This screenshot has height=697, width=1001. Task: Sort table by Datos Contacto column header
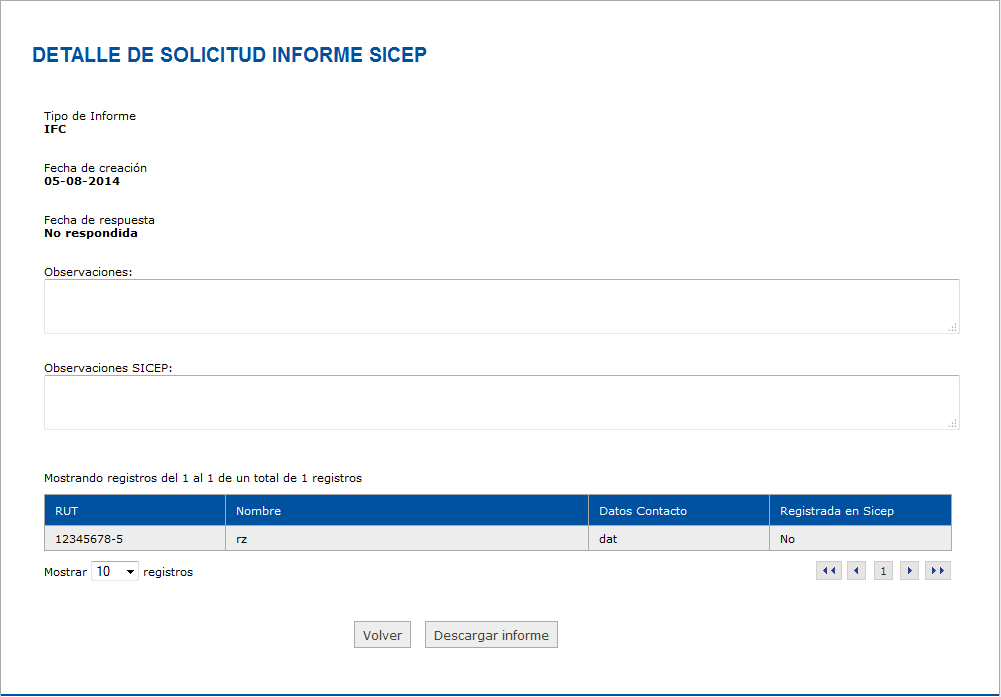coord(679,511)
